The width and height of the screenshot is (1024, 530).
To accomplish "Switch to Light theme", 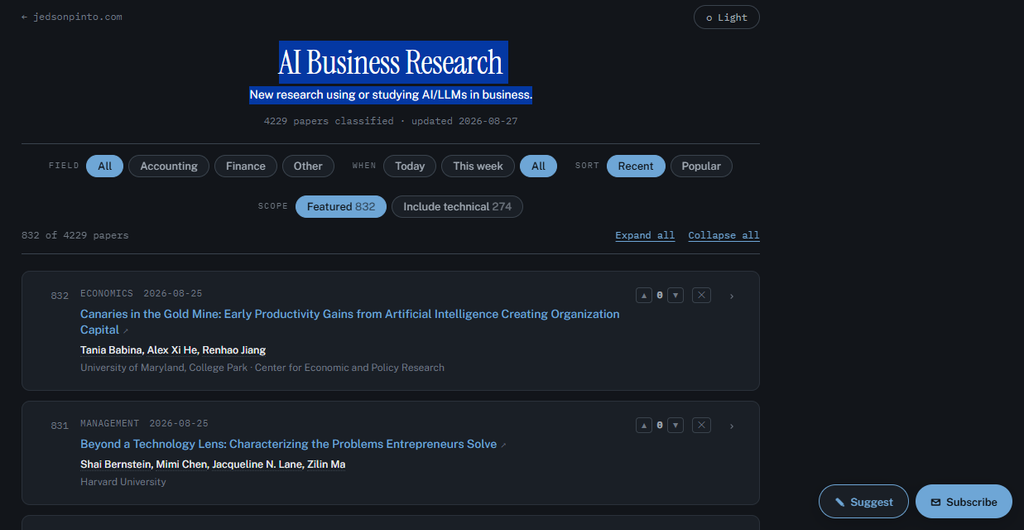I will (726, 18).
